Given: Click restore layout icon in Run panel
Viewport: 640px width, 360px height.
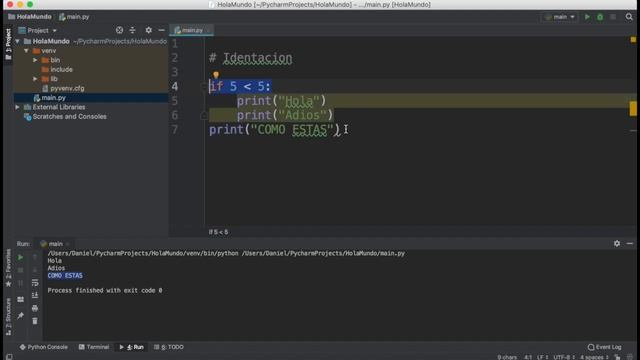Looking at the screenshot, I should pos(20,300).
